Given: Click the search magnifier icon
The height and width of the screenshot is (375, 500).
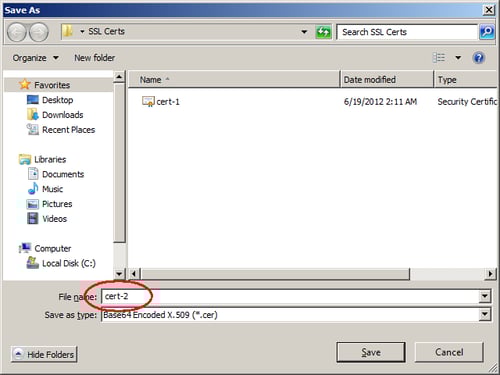Looking at the screenshot, I should 487,32.
